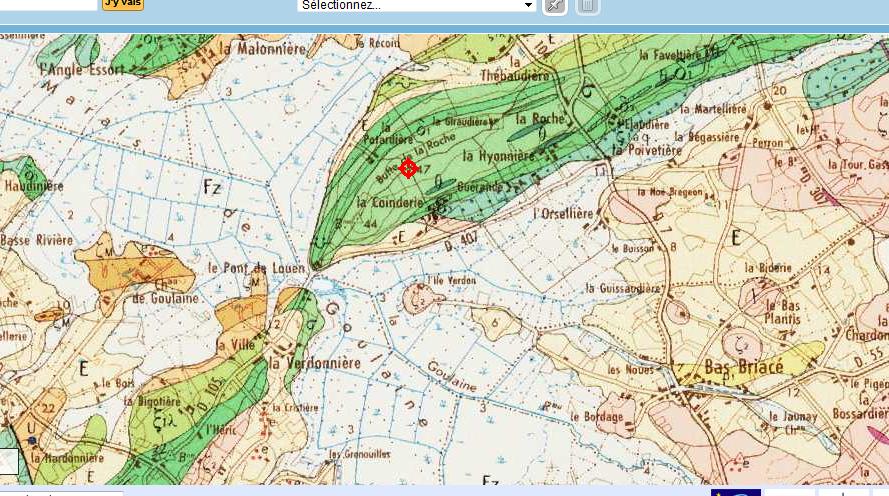Click the "l'Orsellière" place name
Screen dimensions: 889x496
tap(564, 214)
